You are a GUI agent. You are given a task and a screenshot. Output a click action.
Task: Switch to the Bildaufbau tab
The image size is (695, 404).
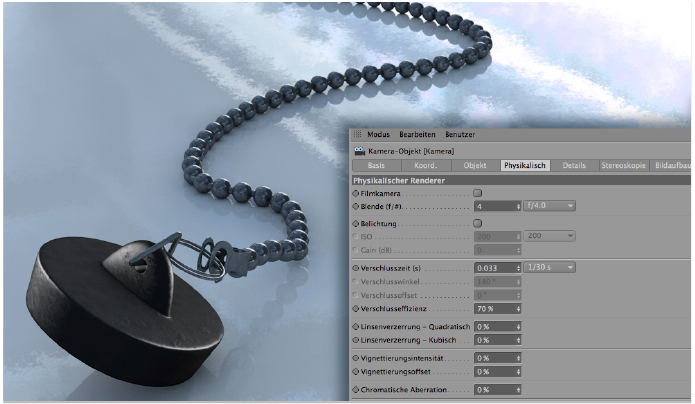670,165
